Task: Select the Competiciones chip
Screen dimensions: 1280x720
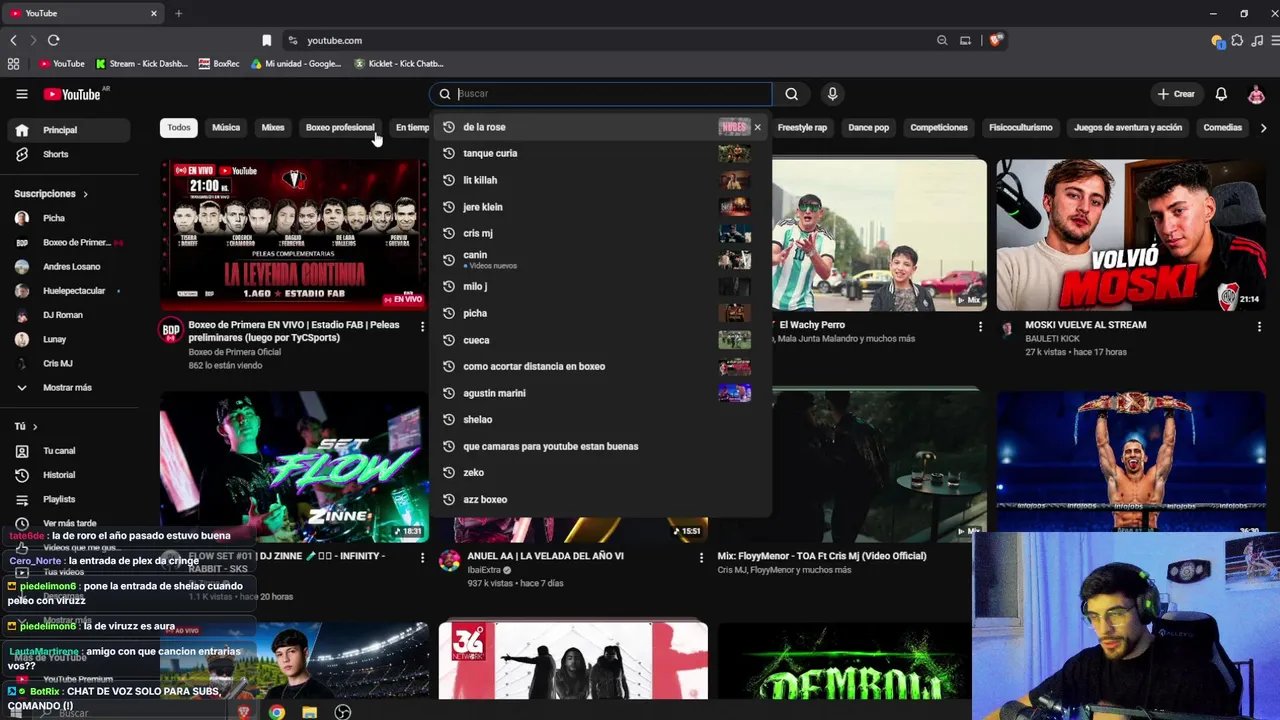Action: pos(939,128)
